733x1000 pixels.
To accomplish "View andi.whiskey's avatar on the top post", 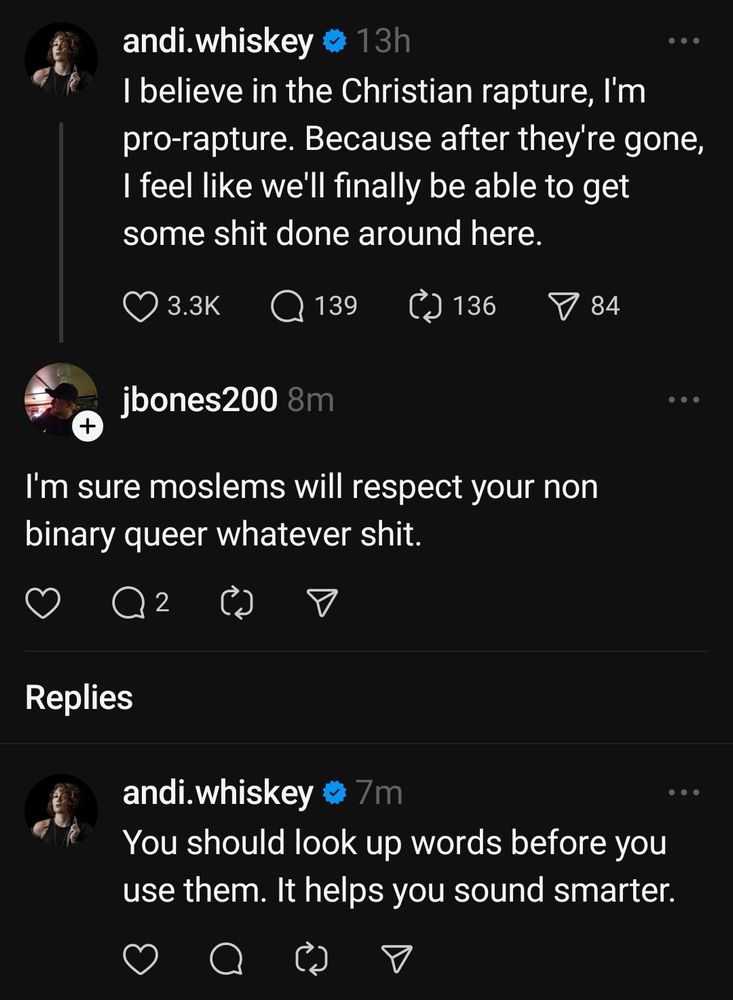I will [60, 60].
